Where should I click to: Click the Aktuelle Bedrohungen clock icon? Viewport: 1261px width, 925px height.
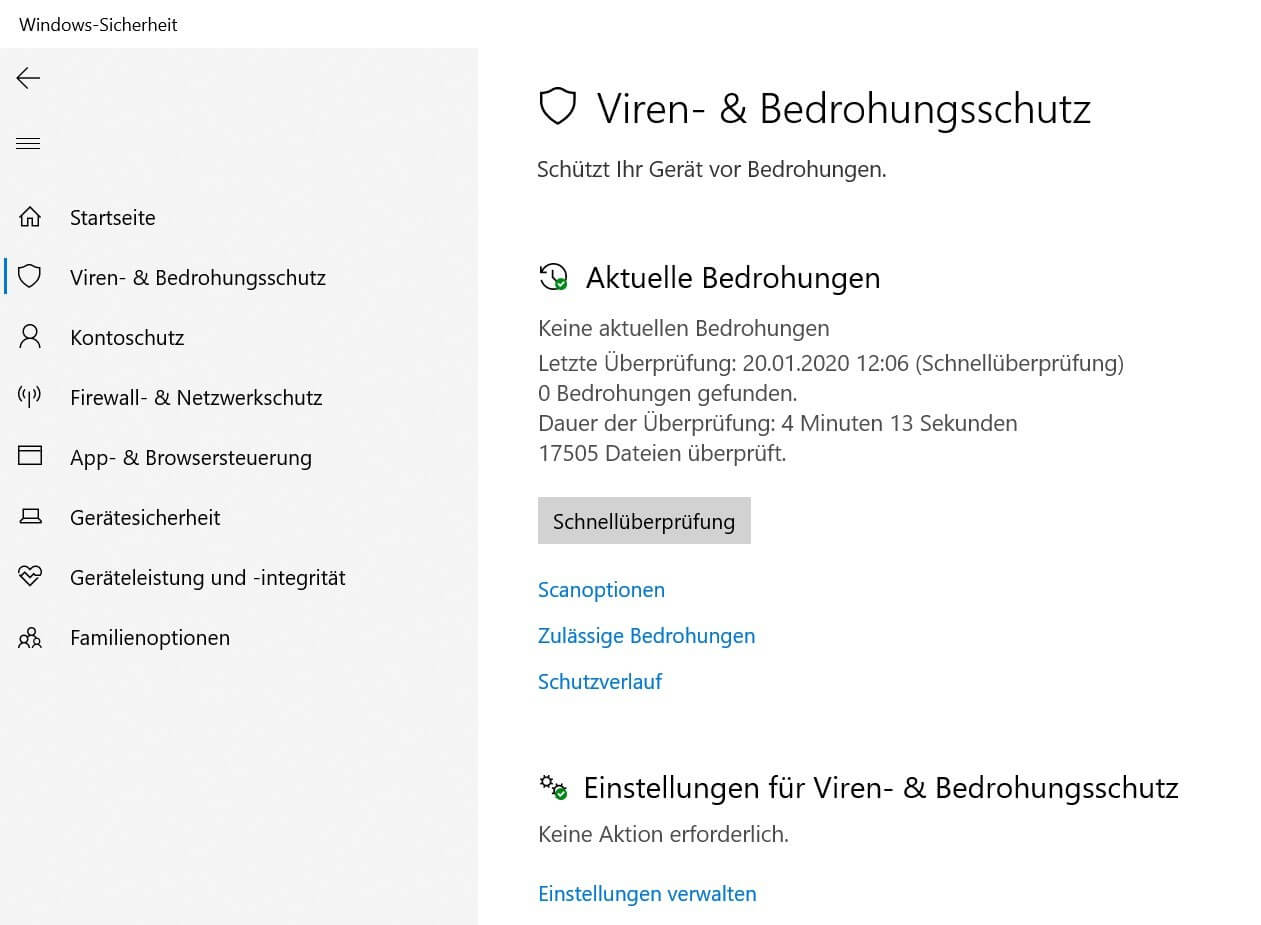(x=553, y=277)
